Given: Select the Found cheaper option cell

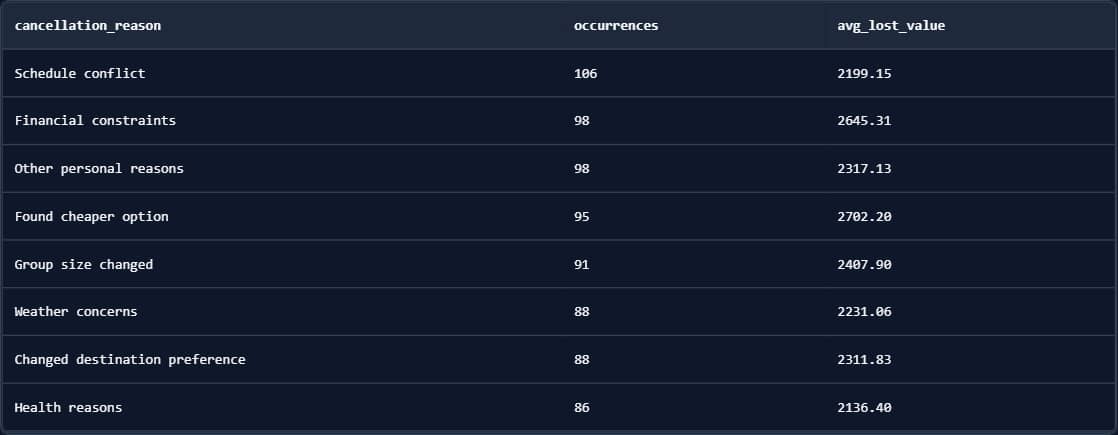Looking at the screenshot, I should pos(91,216).
